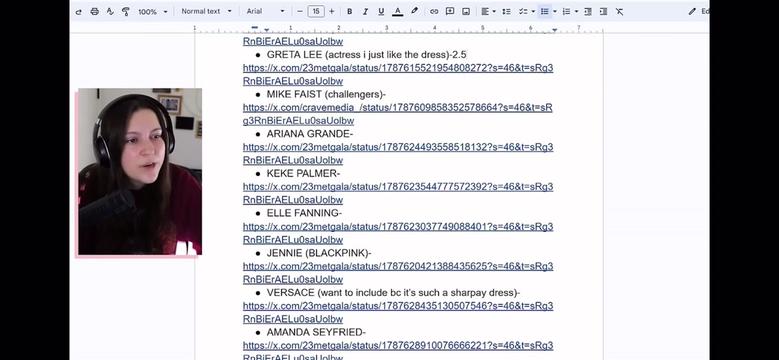779x360 pixels.
Task: Click the Clear formatting icon
Action: point(620,11)
